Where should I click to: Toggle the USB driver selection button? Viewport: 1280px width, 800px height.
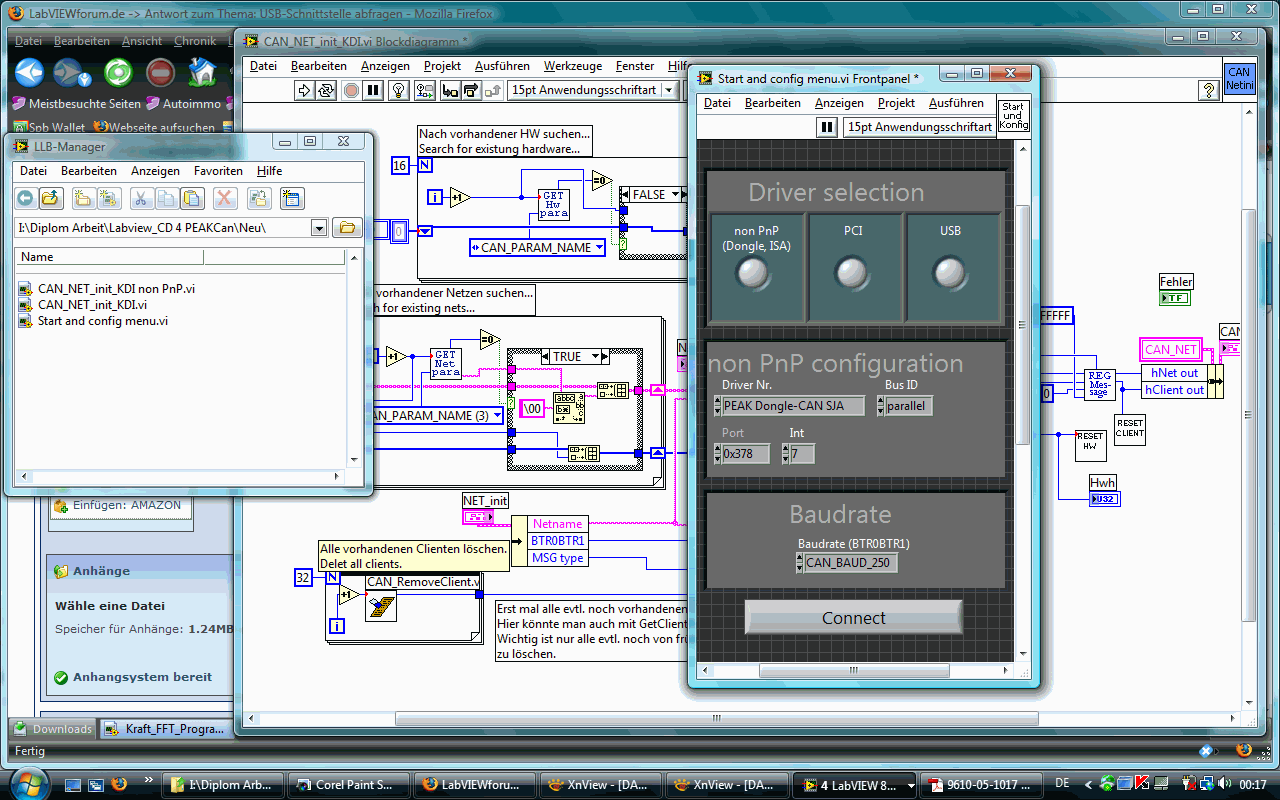pyautogui.click(x=950, y=272)
